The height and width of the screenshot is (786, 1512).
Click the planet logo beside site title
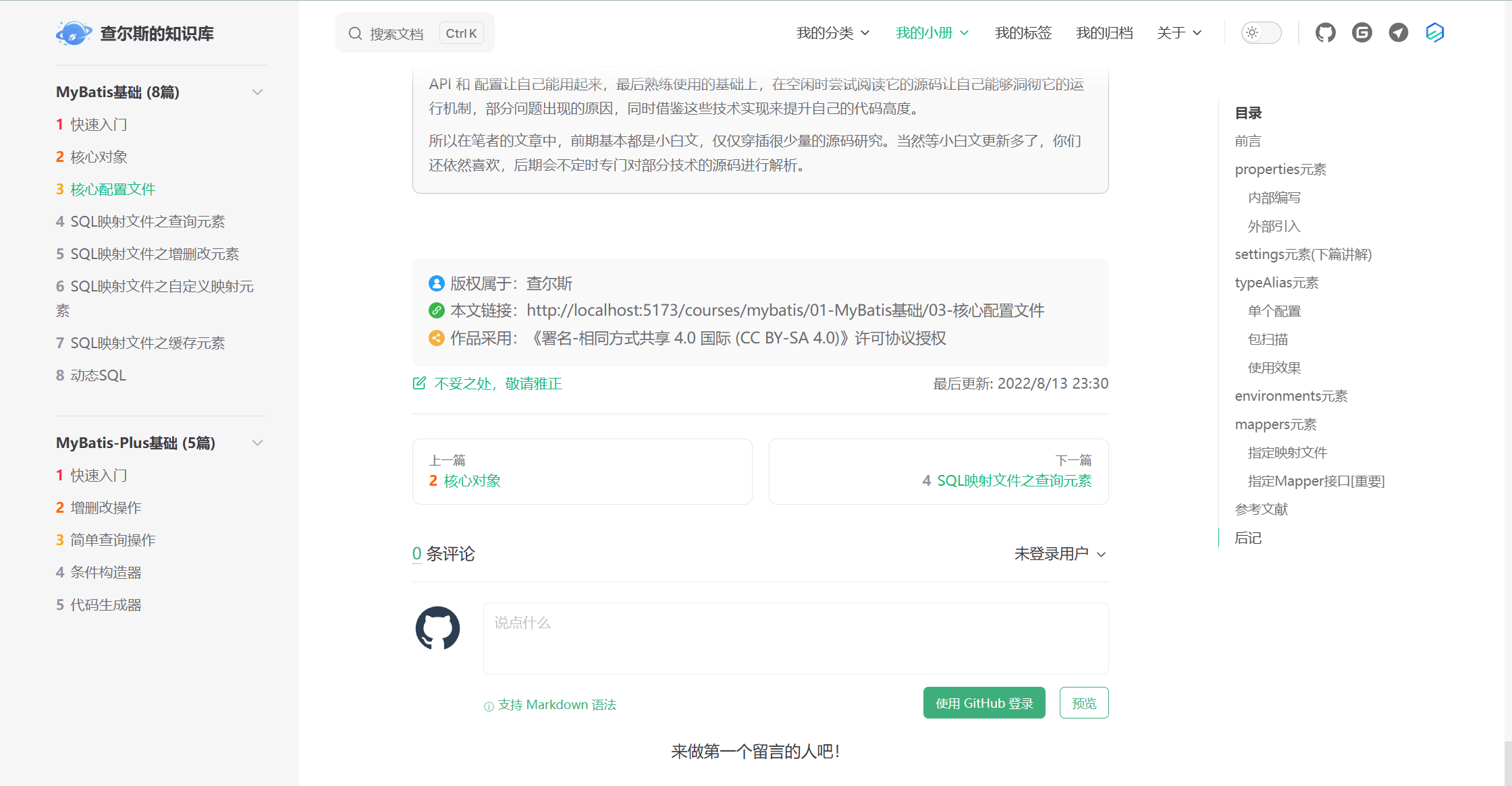tap(74, 33)
